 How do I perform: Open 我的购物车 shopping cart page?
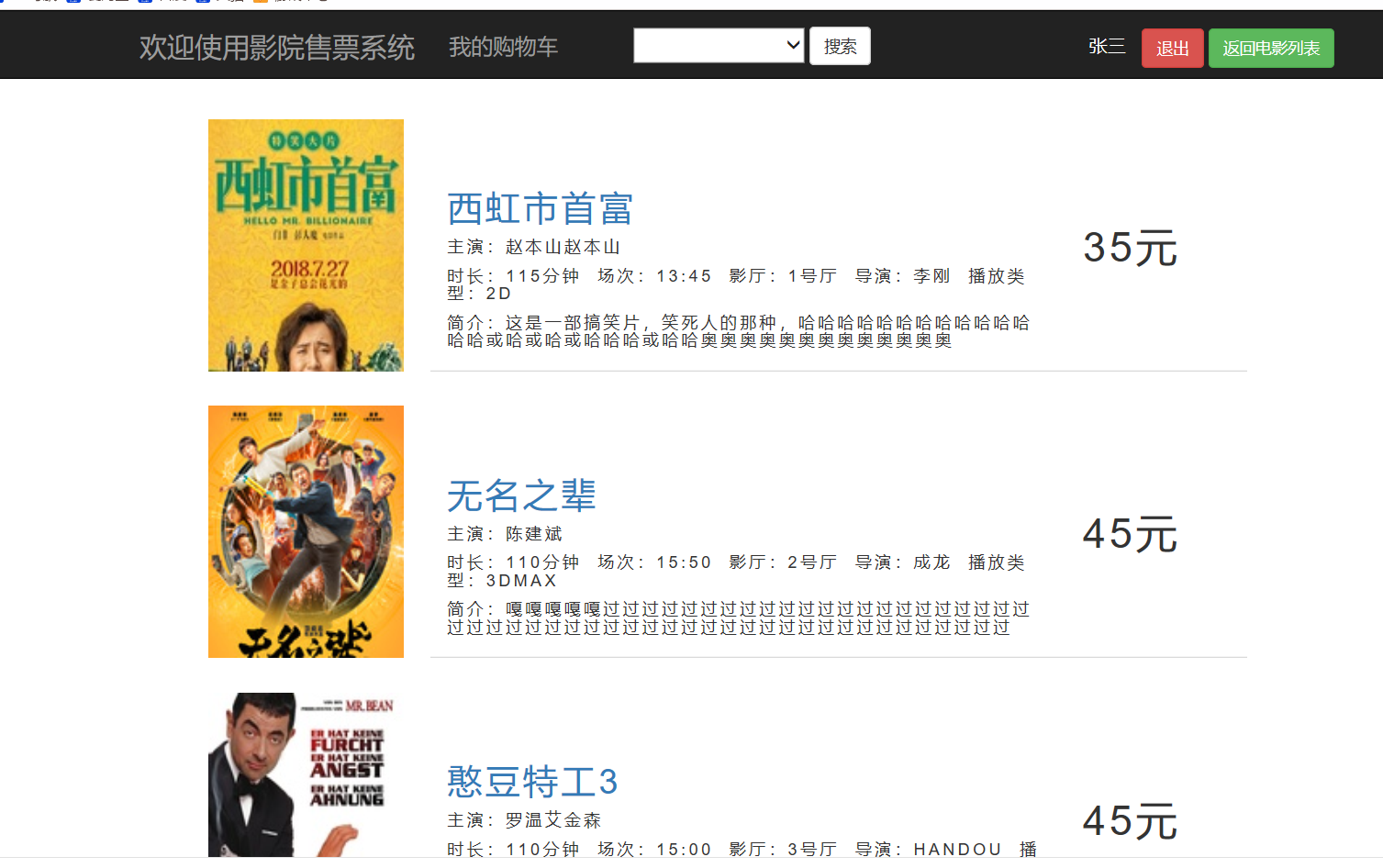pyautogui.click(x=503, y=46)
